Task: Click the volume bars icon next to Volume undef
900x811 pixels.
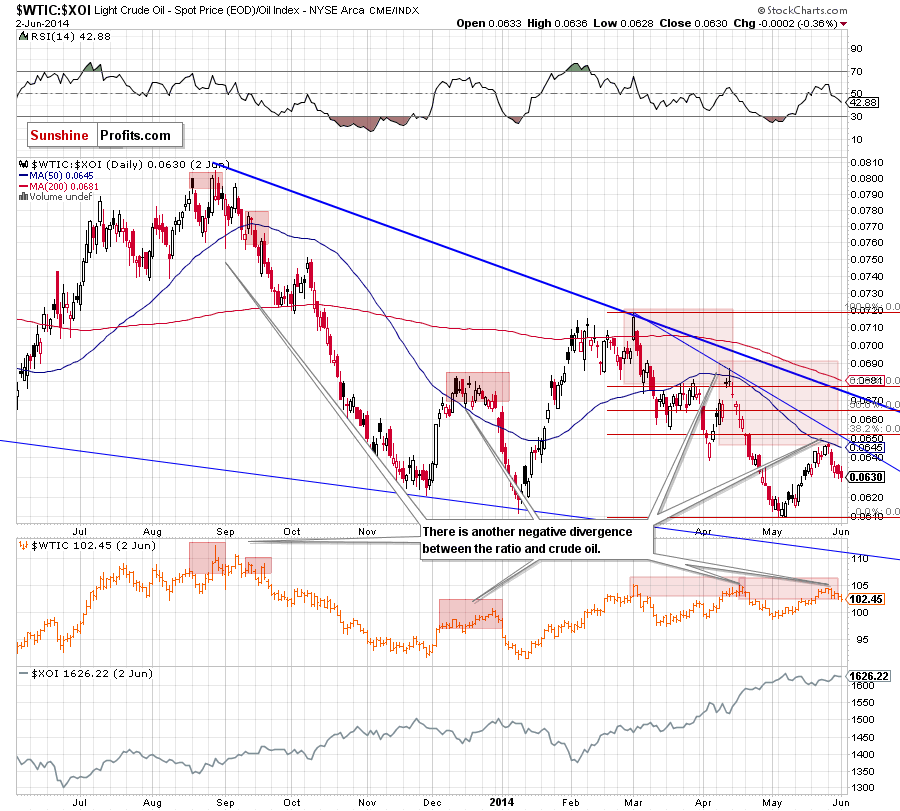Action: point(23,197)
